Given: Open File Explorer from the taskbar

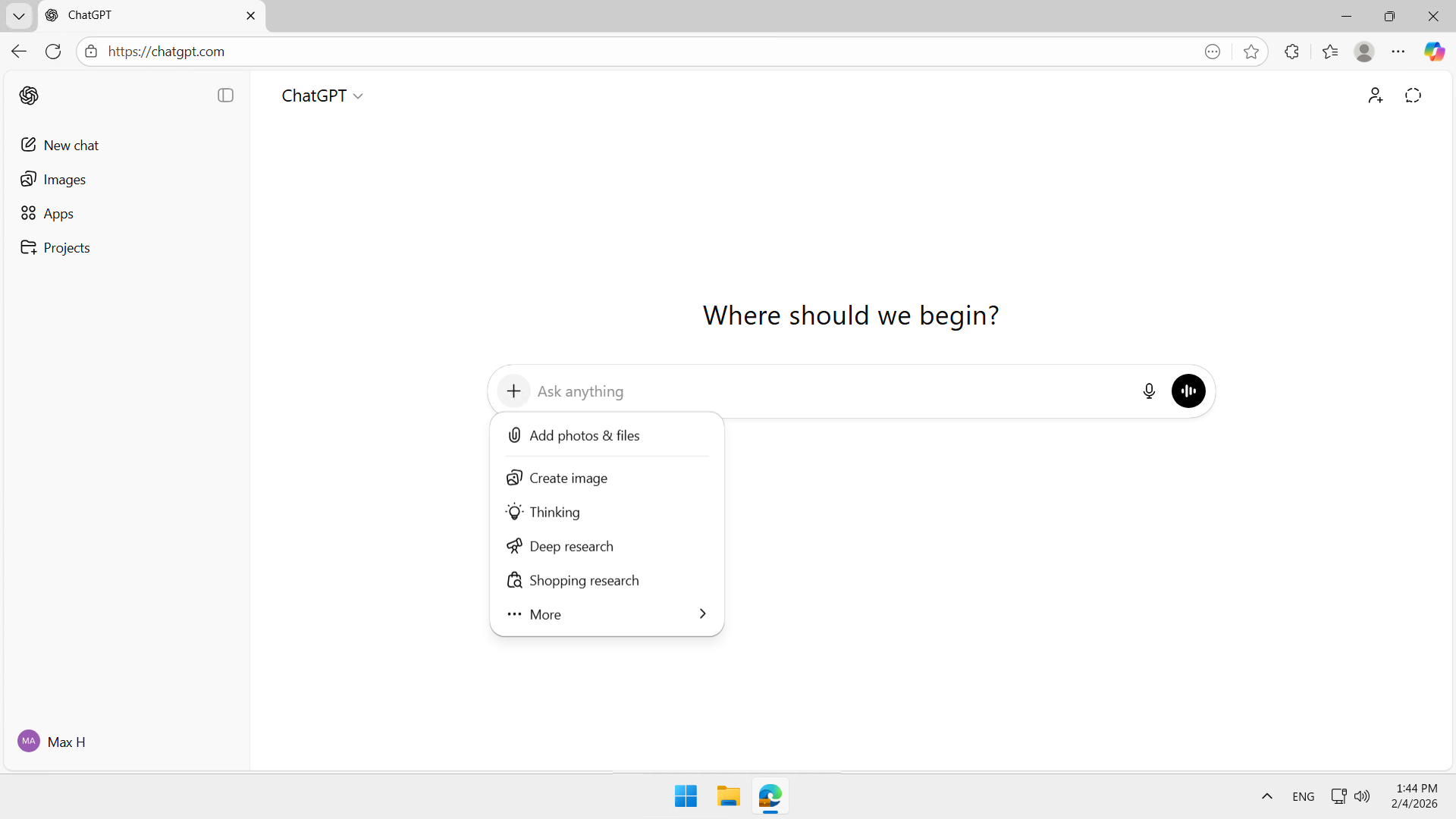Looking at the screenshot, I should [x=728, y=796].
